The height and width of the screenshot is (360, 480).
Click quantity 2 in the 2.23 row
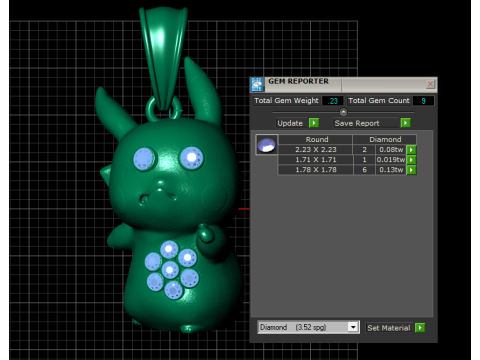coord(364,150)
